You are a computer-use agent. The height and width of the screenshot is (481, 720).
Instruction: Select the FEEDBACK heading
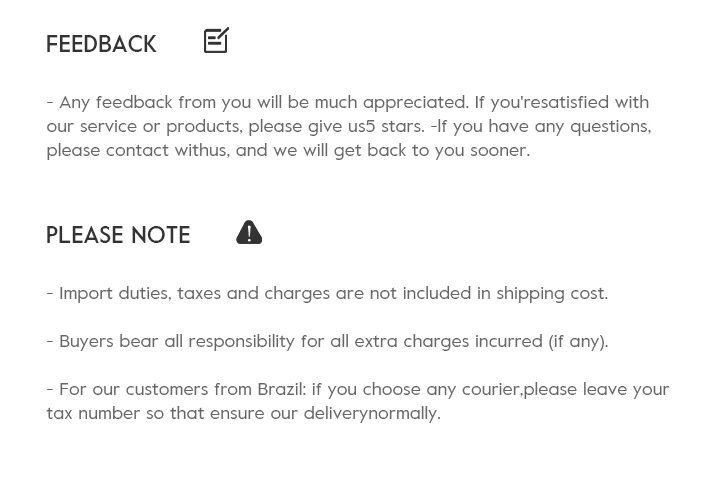click(101, 44)
